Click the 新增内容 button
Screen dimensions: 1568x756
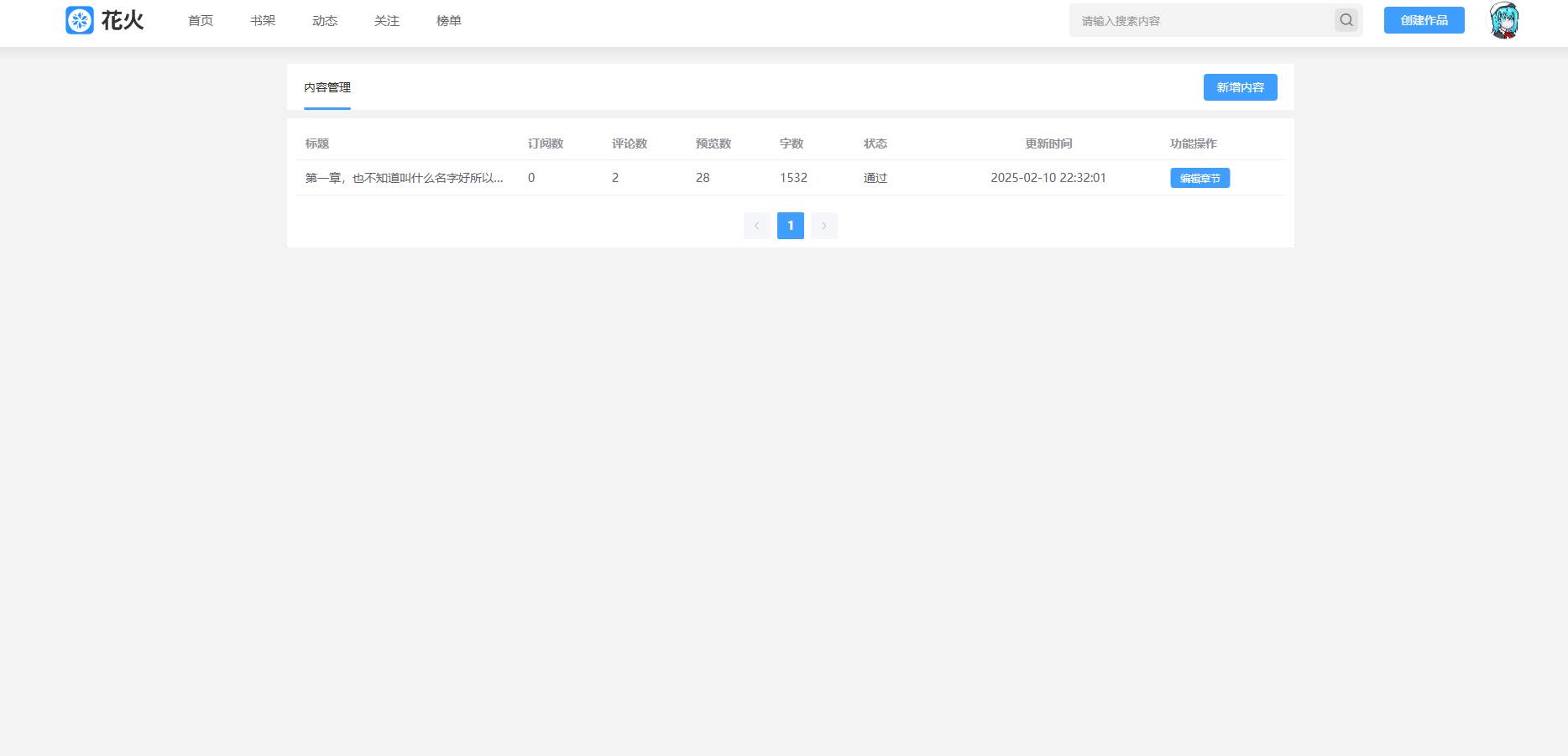point(1241,87)
